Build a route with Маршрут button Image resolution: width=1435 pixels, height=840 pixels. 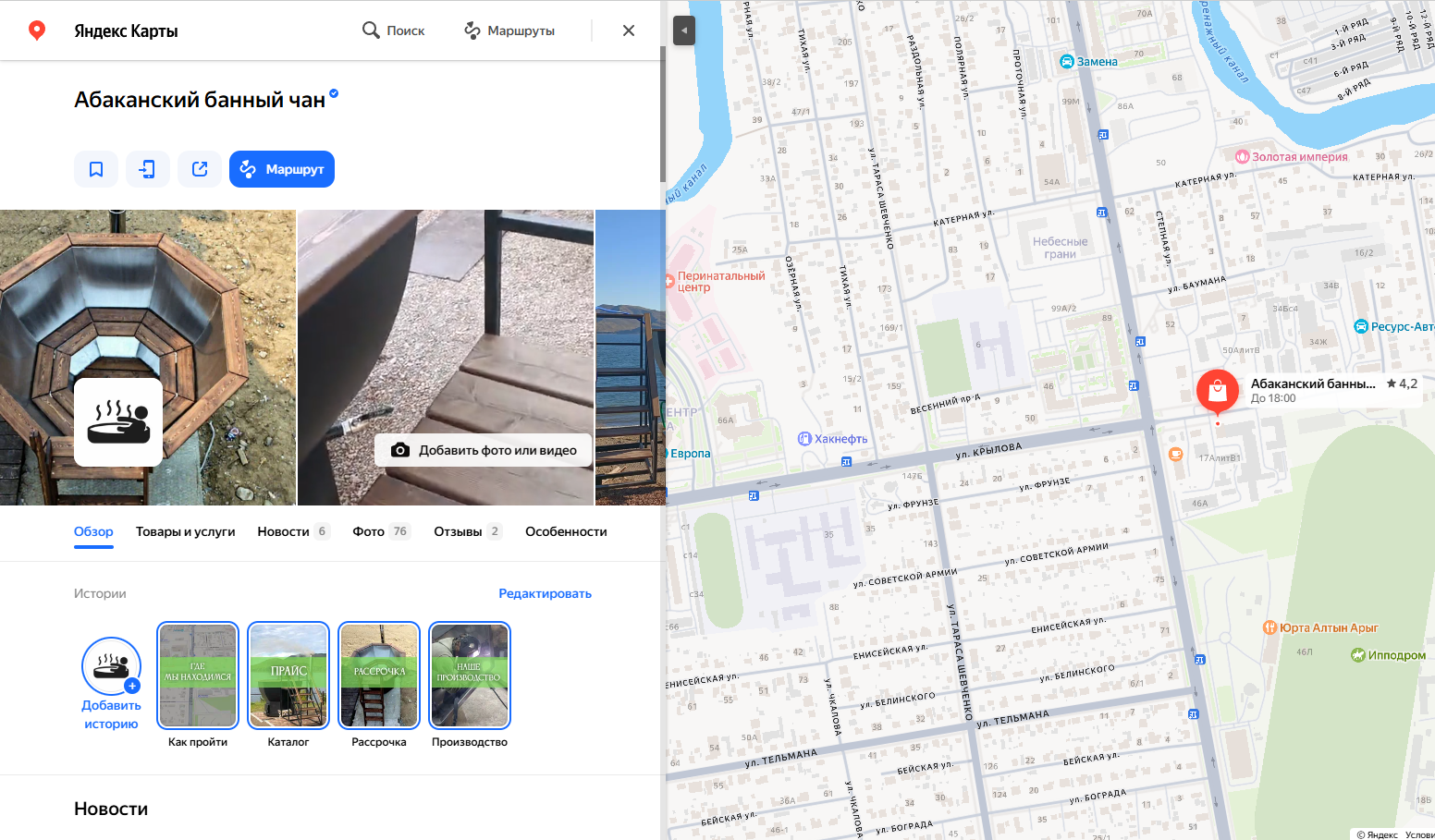282,169
